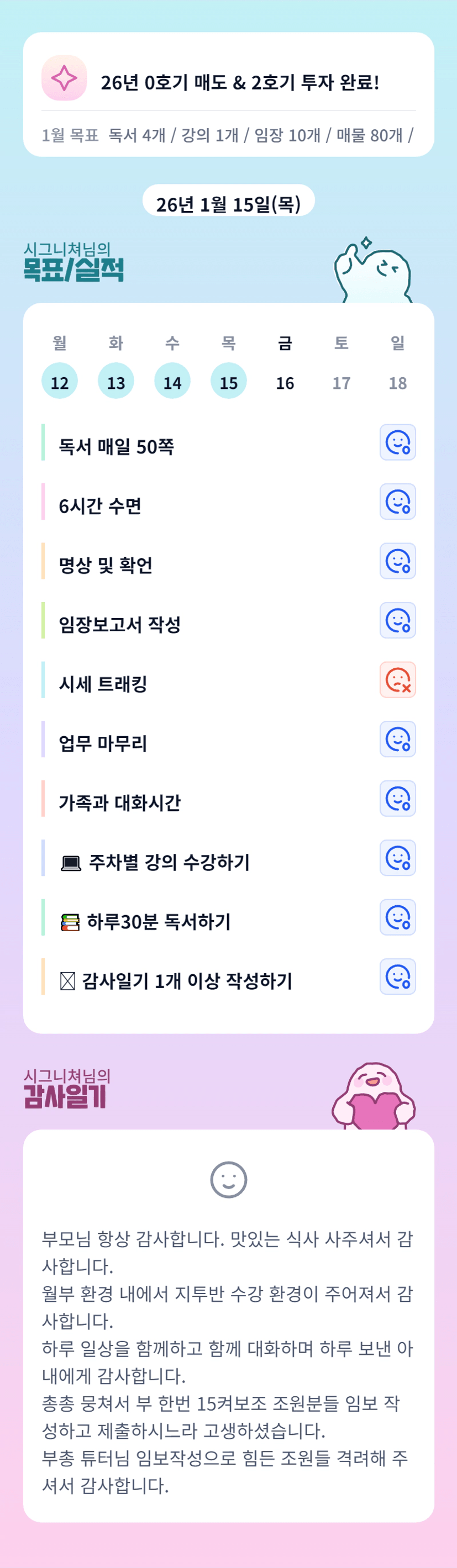Click the smiley icon beside 가족과 대화시간

click(397, 799)
